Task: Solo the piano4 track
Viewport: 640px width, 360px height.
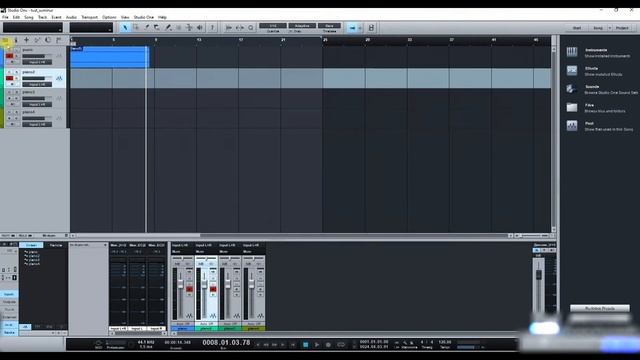Action: (x=17, y=112)
